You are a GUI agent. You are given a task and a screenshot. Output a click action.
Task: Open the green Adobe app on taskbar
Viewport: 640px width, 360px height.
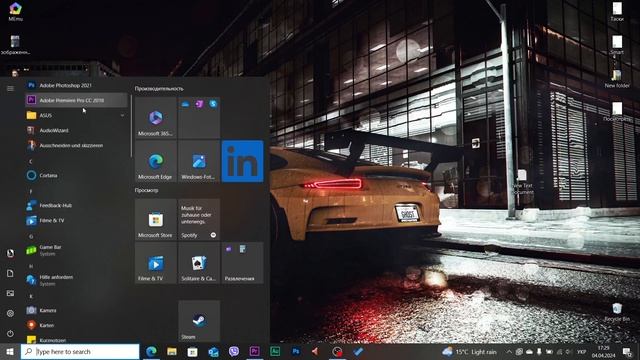pyautogui.click(x=275, y=351)
